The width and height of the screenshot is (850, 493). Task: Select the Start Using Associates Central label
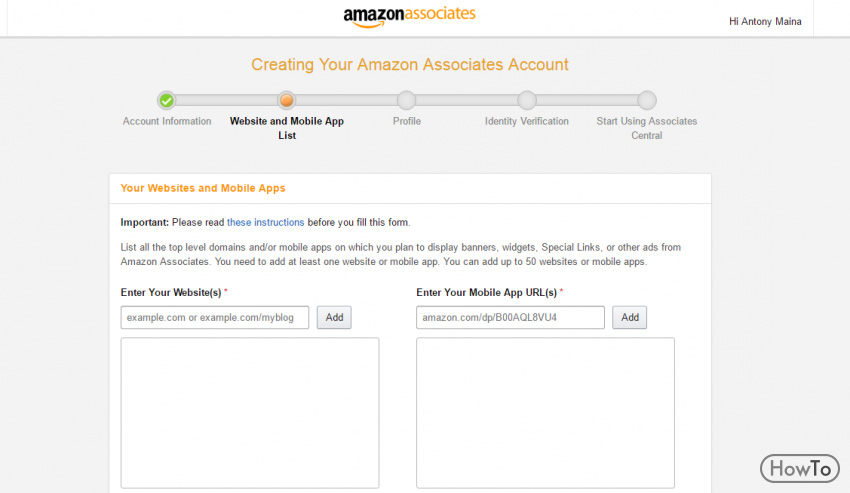pos(647,128)
